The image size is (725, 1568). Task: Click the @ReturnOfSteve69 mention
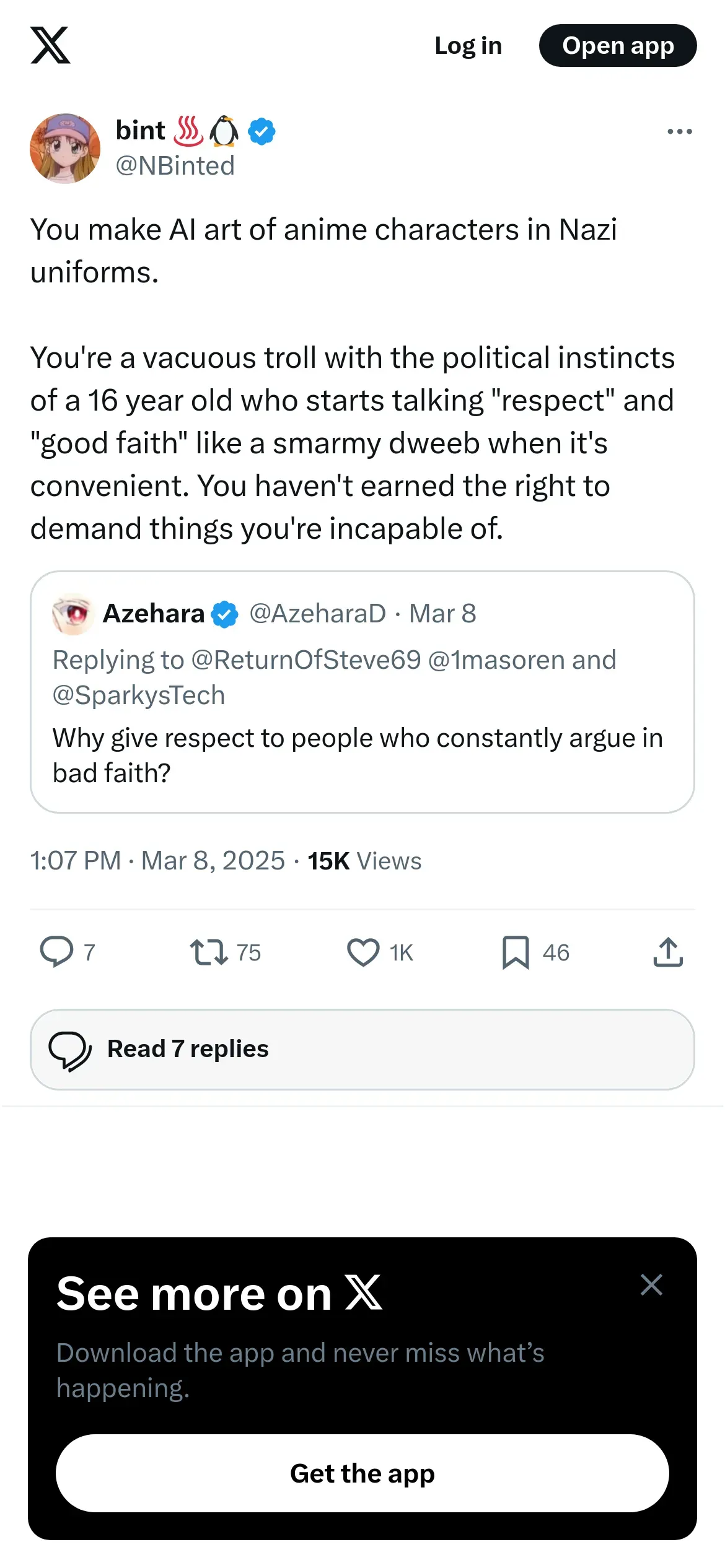[x=306, y=660]
